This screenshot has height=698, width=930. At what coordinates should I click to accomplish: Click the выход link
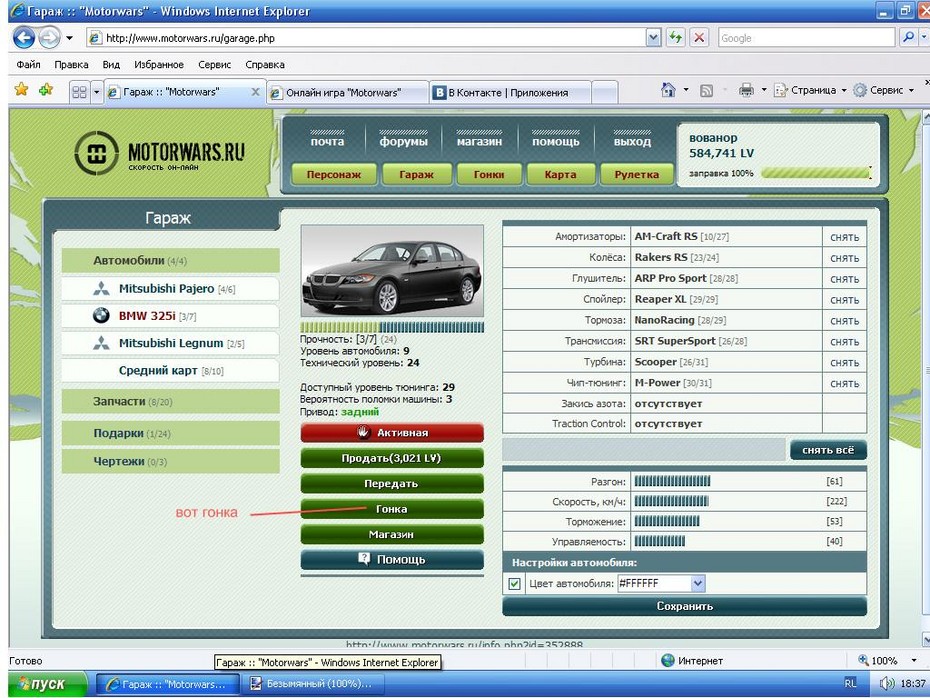tap(632, 141)
